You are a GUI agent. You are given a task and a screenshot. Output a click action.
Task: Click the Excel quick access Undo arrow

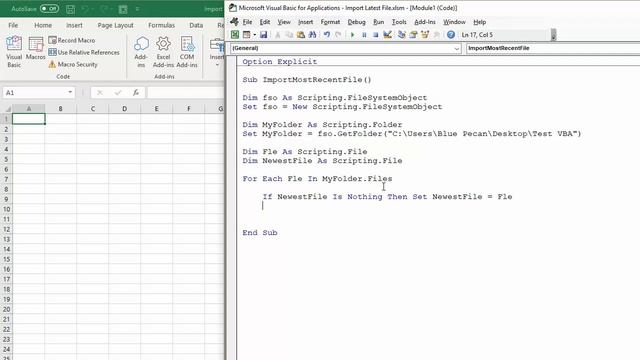tap(85, 9)
